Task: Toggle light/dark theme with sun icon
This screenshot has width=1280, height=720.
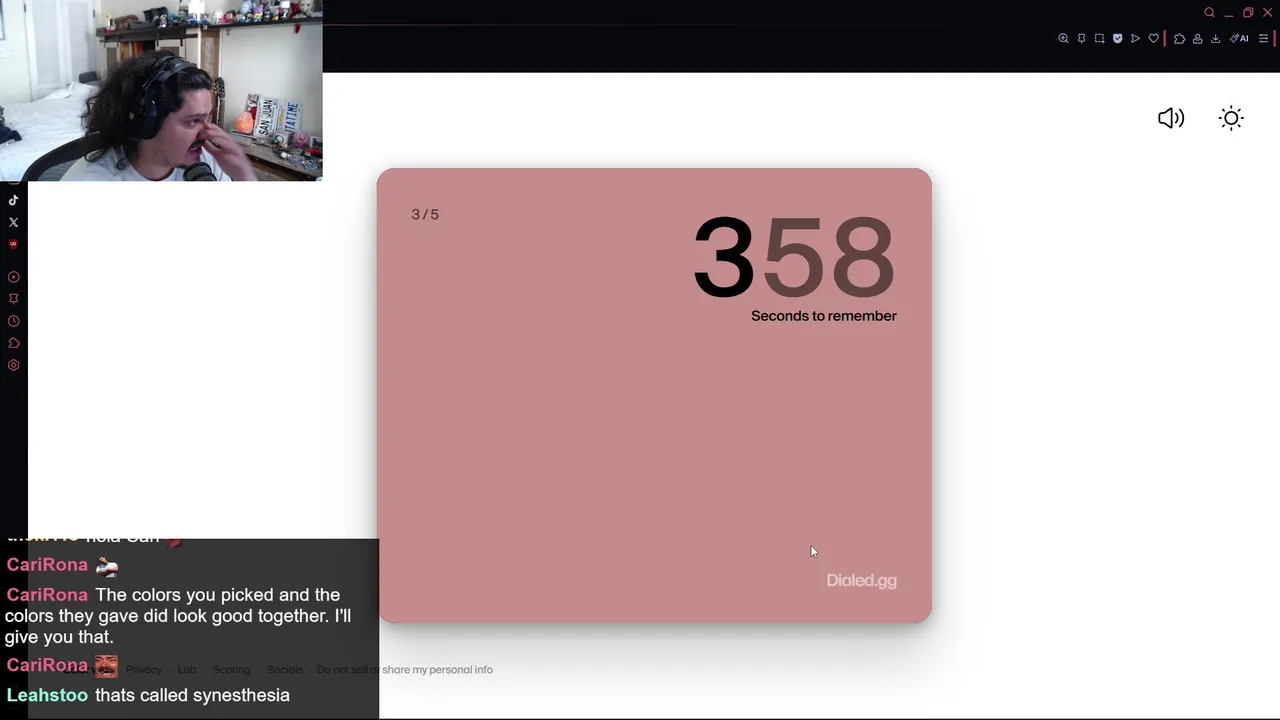Action: 1232,118
